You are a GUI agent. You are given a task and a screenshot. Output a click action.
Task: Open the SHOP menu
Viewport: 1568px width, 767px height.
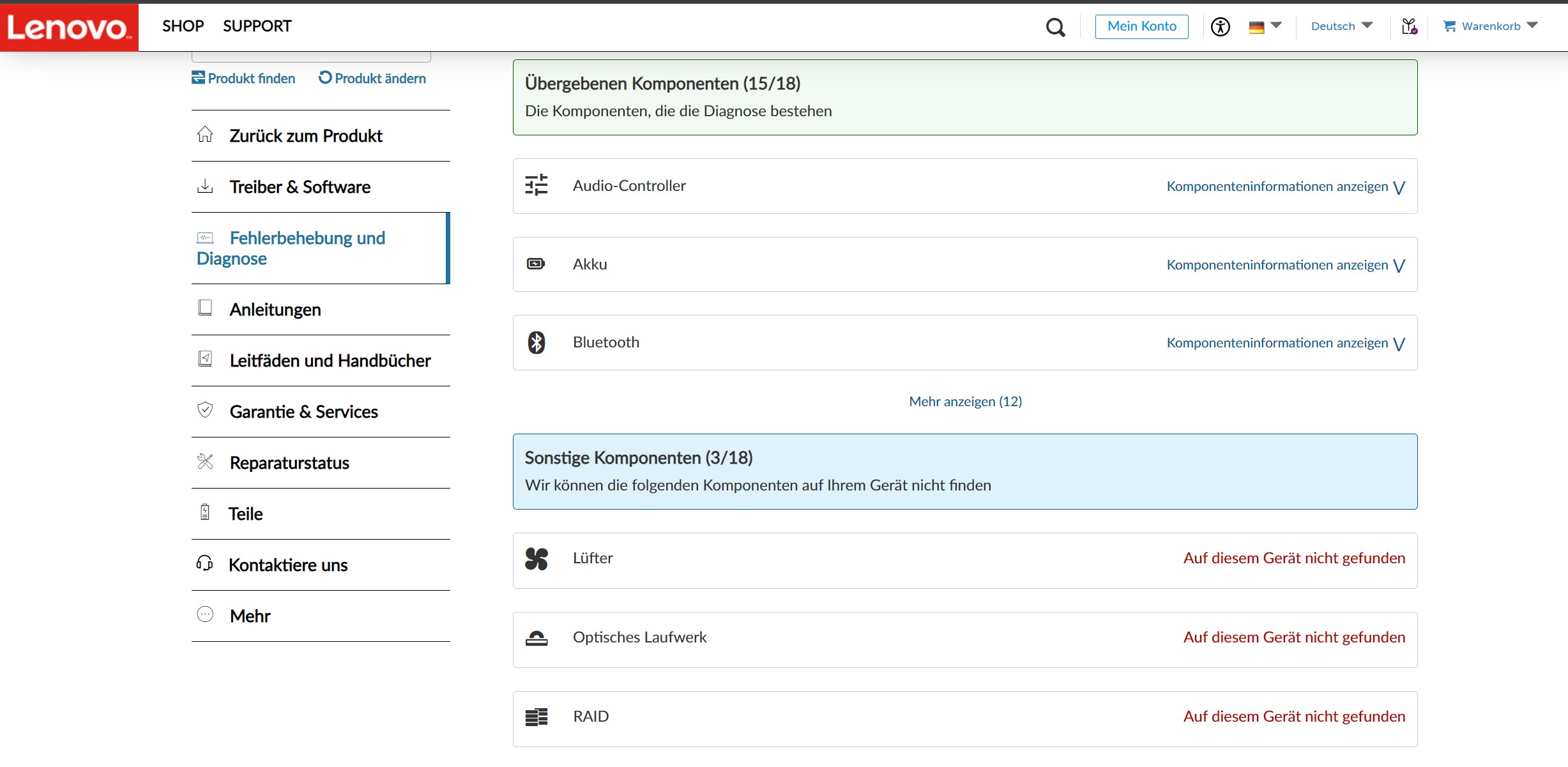pyautogui.click(x=183, y=26)
